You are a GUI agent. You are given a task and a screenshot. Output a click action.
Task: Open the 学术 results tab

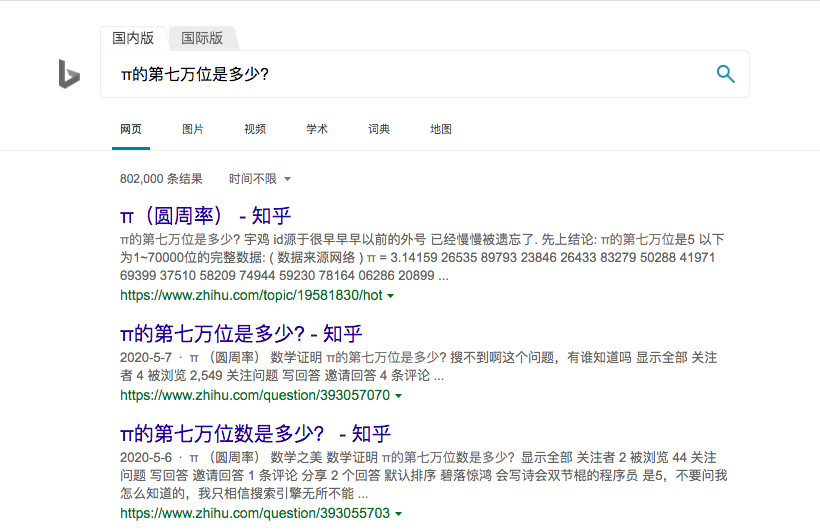point(317,129)
